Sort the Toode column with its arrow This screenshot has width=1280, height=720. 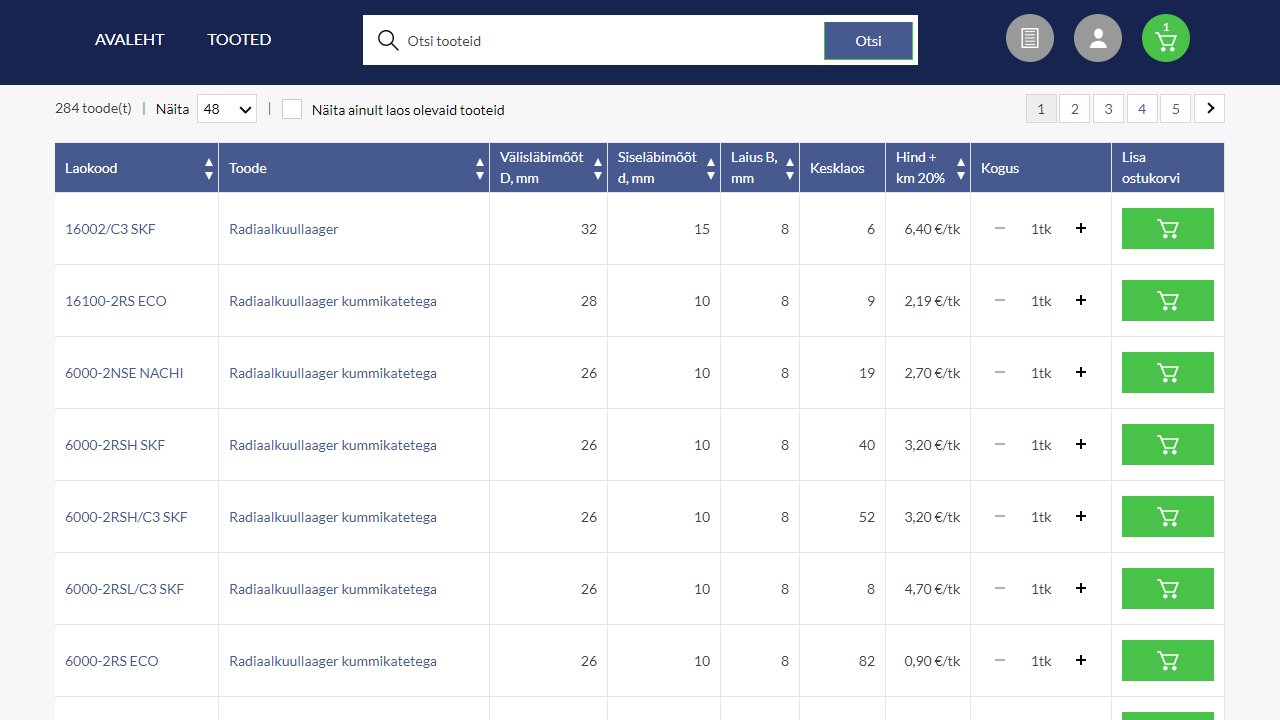[479, 161]
